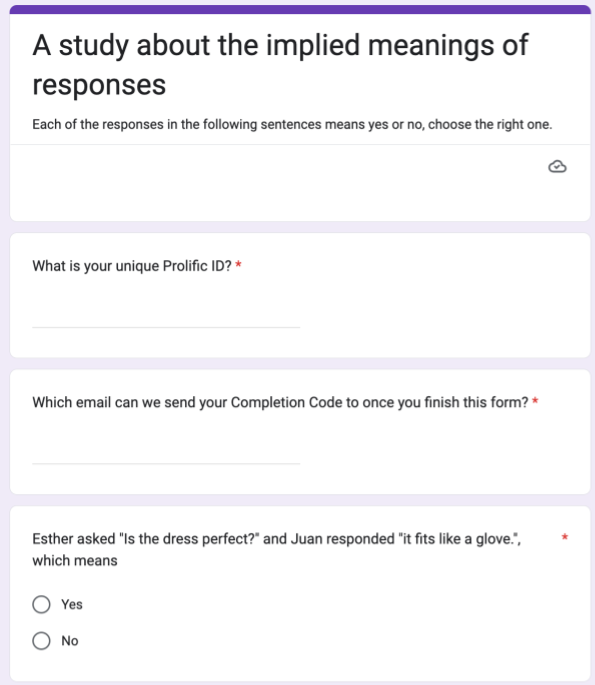Click the "What is your unique Prolific ID?" question text

click(x=132, y=266)
